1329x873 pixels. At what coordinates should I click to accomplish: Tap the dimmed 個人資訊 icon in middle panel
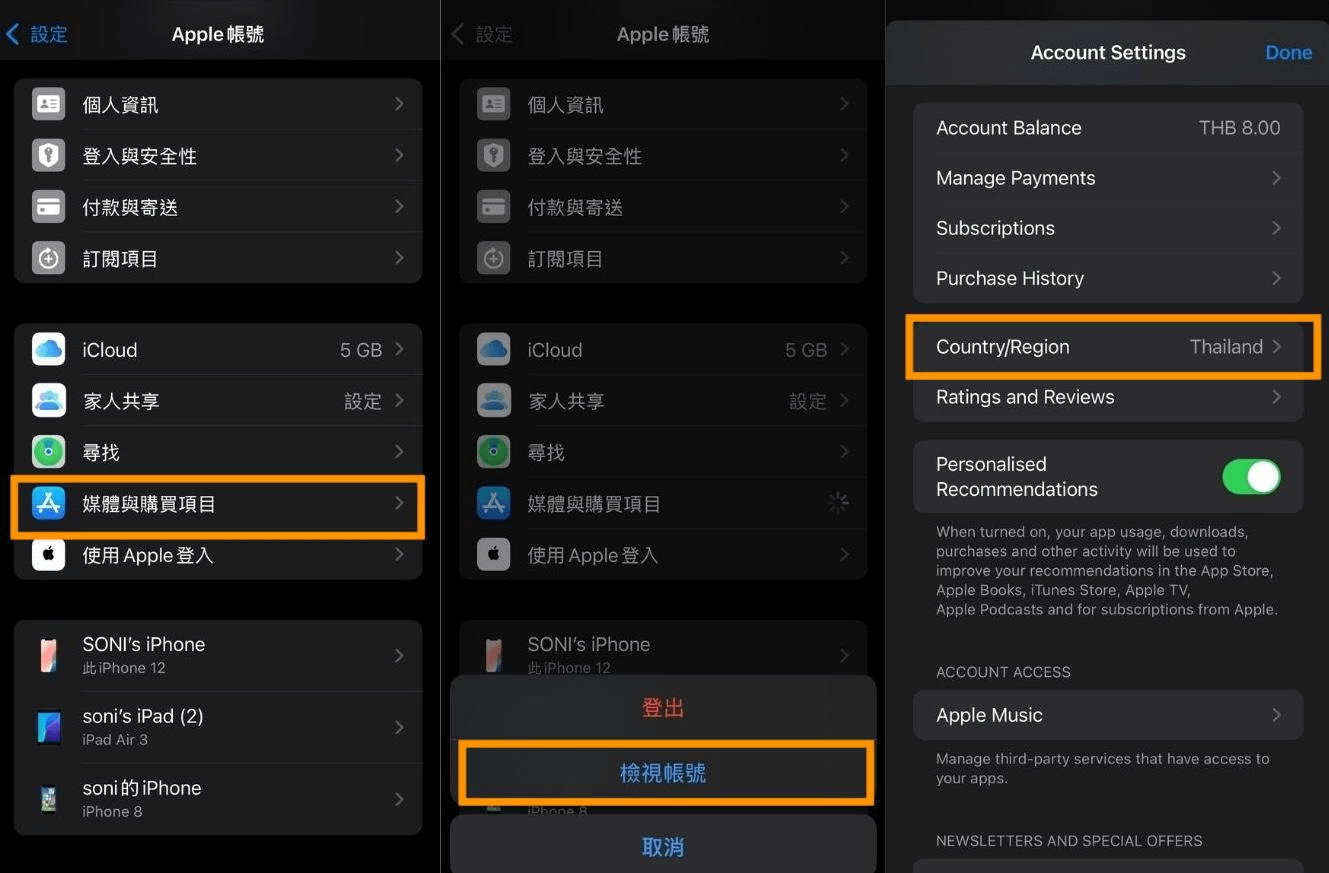click(493, 104)
